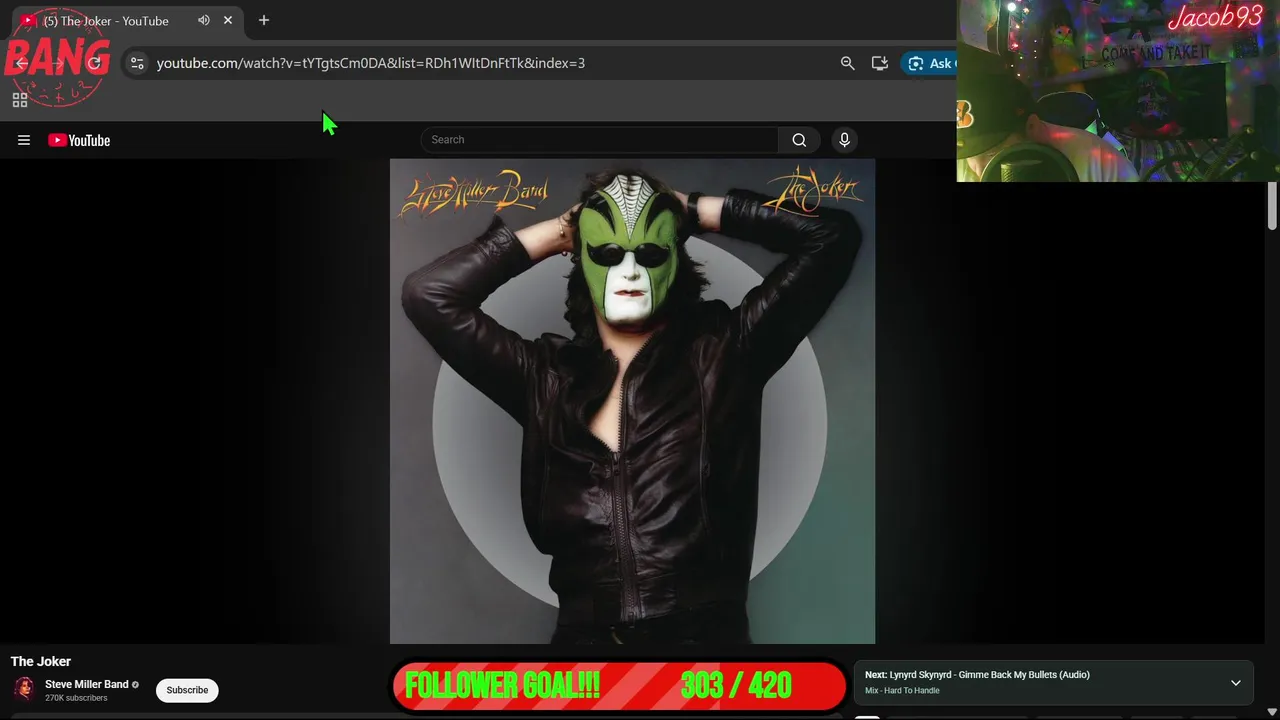Click the YouTube search magnifier button
1280x720 pixels.
point(799,140)
